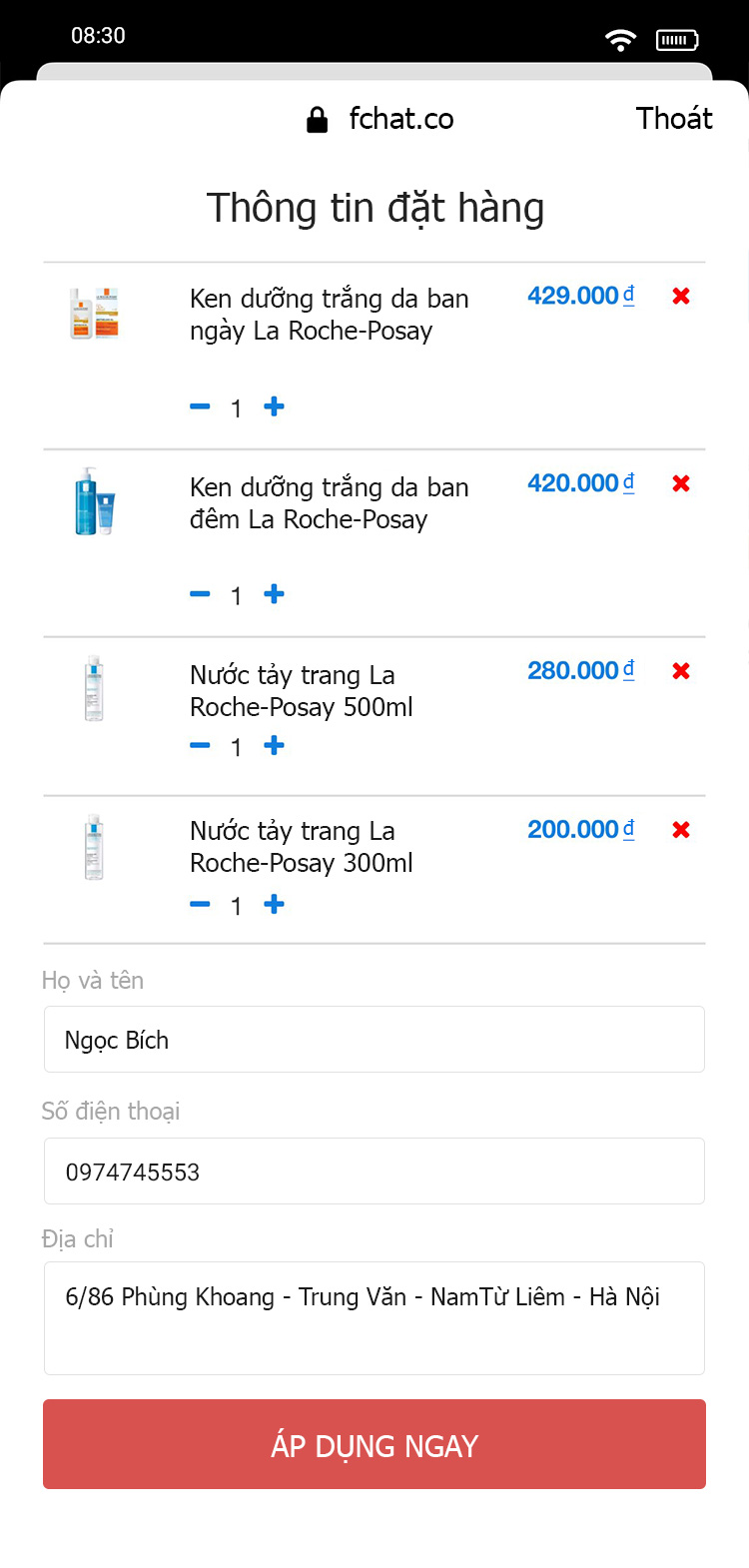The image size is (749, 1568).
Task: Reduce quantity of 500ml makeup remover
Action: coord(200,745)
